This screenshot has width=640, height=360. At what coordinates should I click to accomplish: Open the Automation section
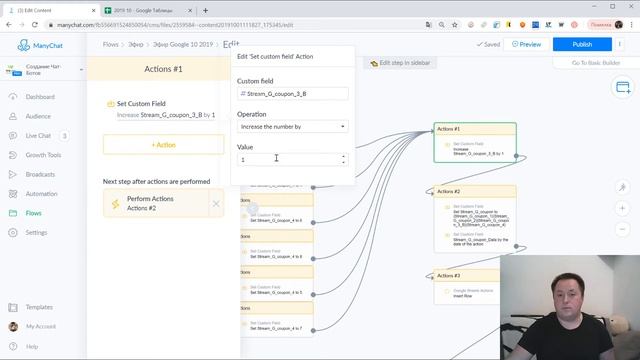(x=41, y=194)
